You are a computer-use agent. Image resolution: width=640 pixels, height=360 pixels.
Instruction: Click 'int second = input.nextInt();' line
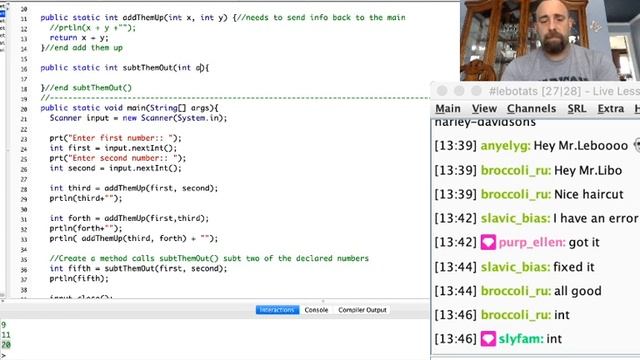[116, 168]
